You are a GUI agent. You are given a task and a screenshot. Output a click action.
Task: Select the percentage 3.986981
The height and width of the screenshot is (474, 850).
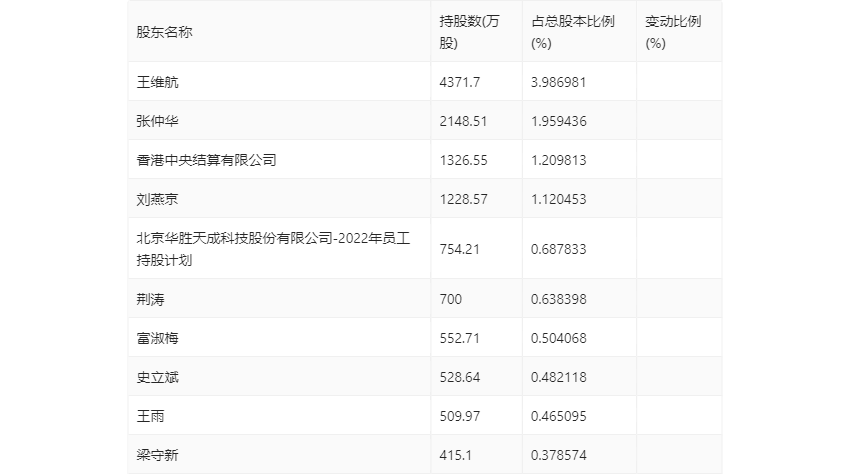(x=558, y=82)
